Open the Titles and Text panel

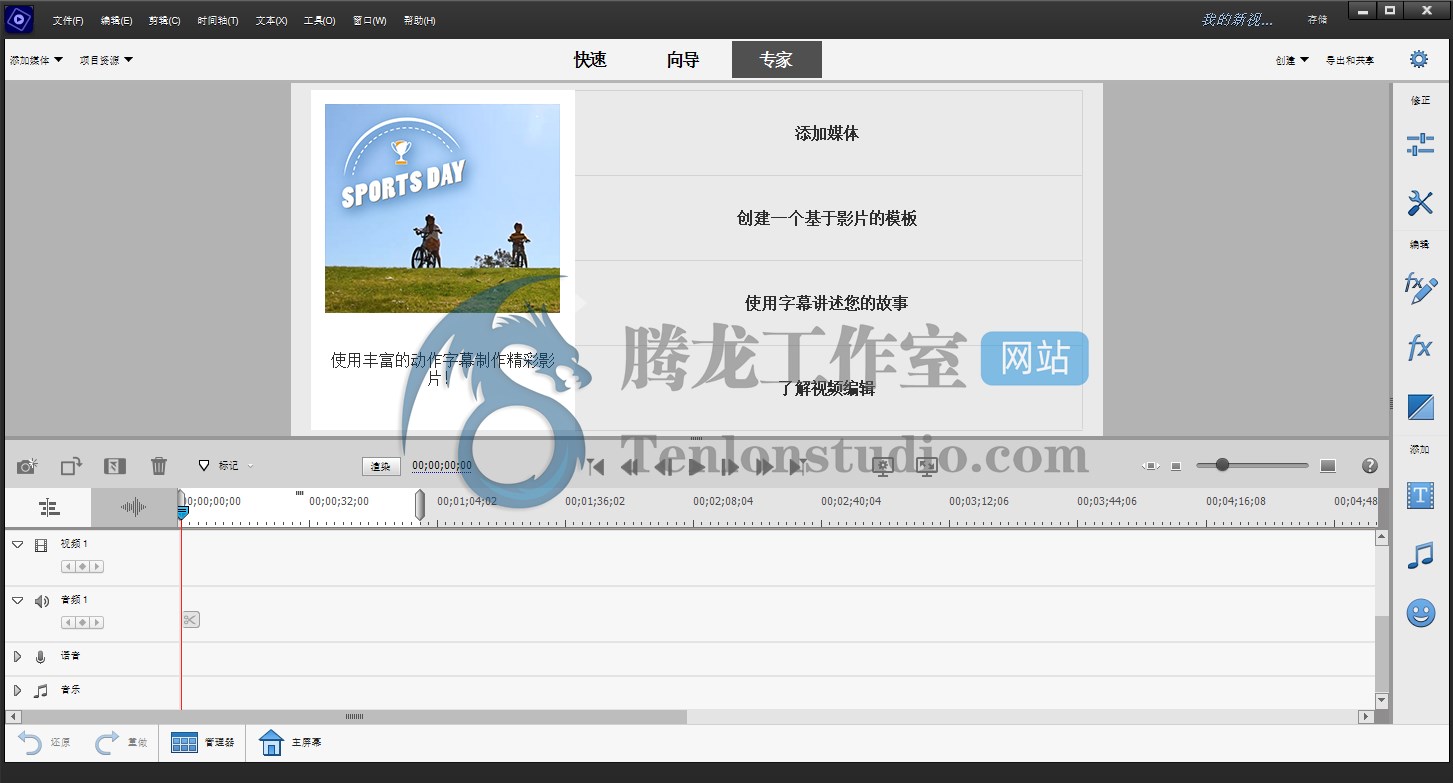pos(1420,495)
